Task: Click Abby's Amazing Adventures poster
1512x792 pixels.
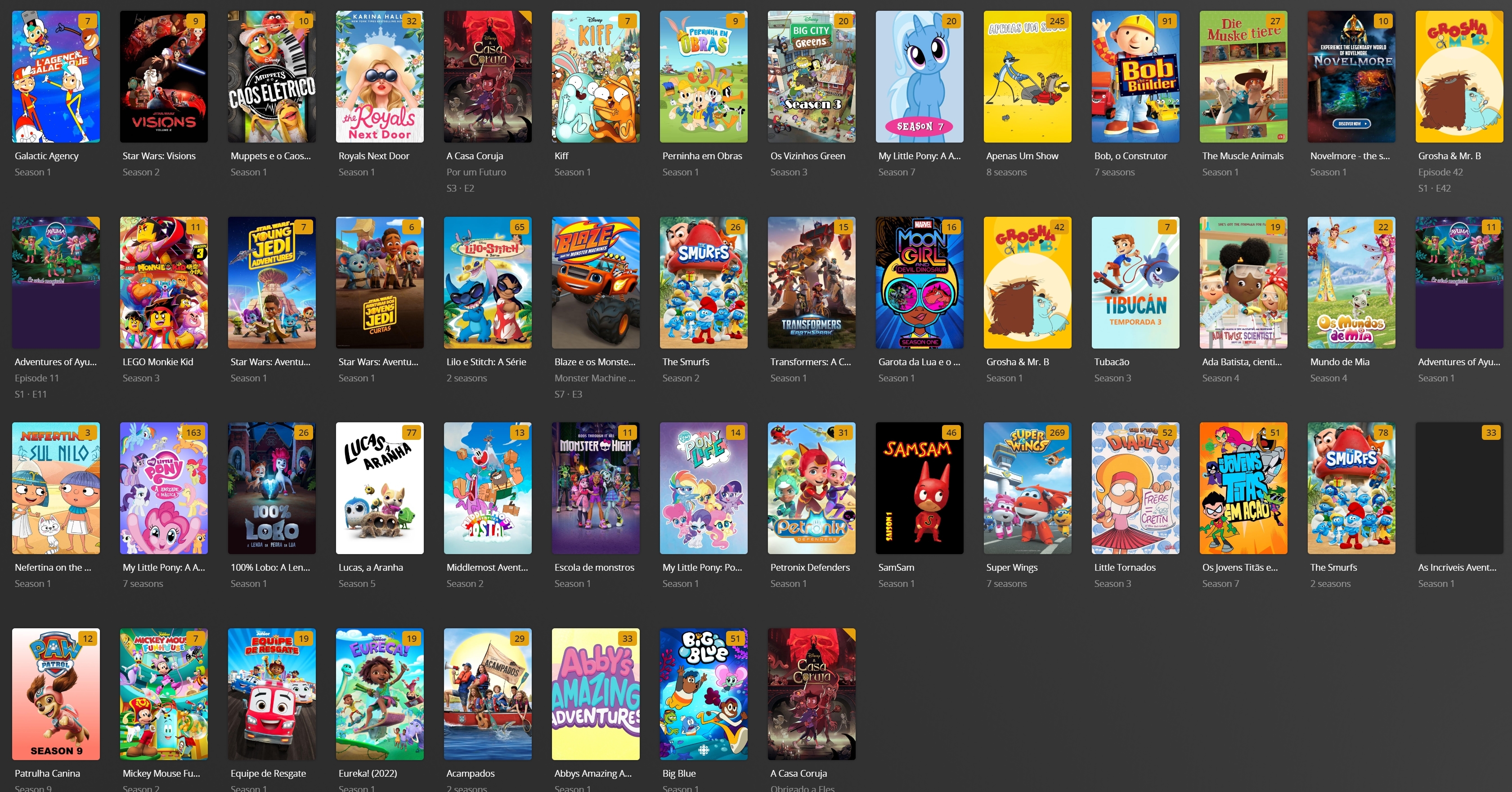Action: pos(596,694)
